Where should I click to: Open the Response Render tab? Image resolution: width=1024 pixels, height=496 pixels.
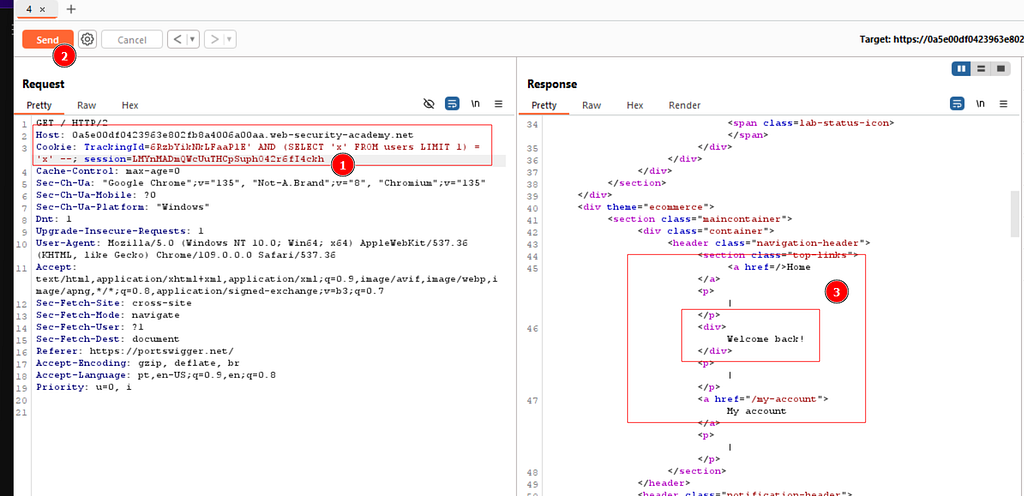point(684,105)
